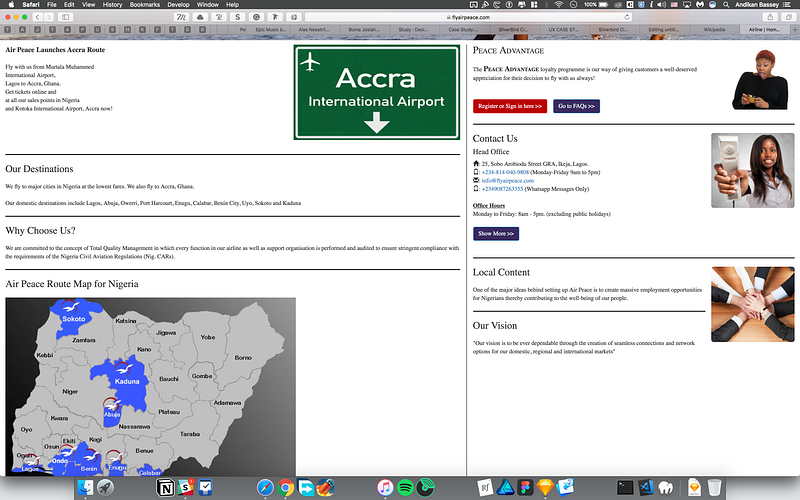Launch Google Chrome from the Dock
The image size is (800, 500).
[x=285, y=488]
